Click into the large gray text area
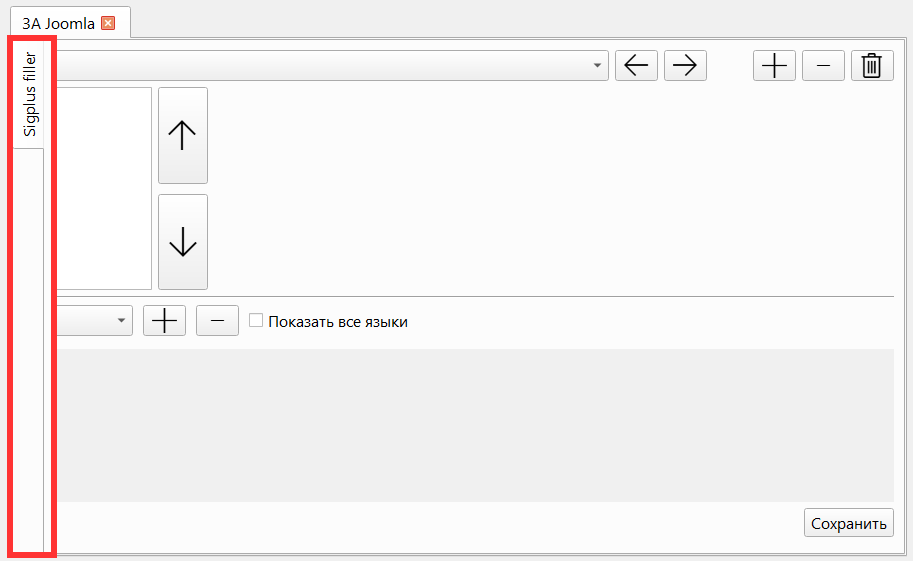 pos(475,425)
